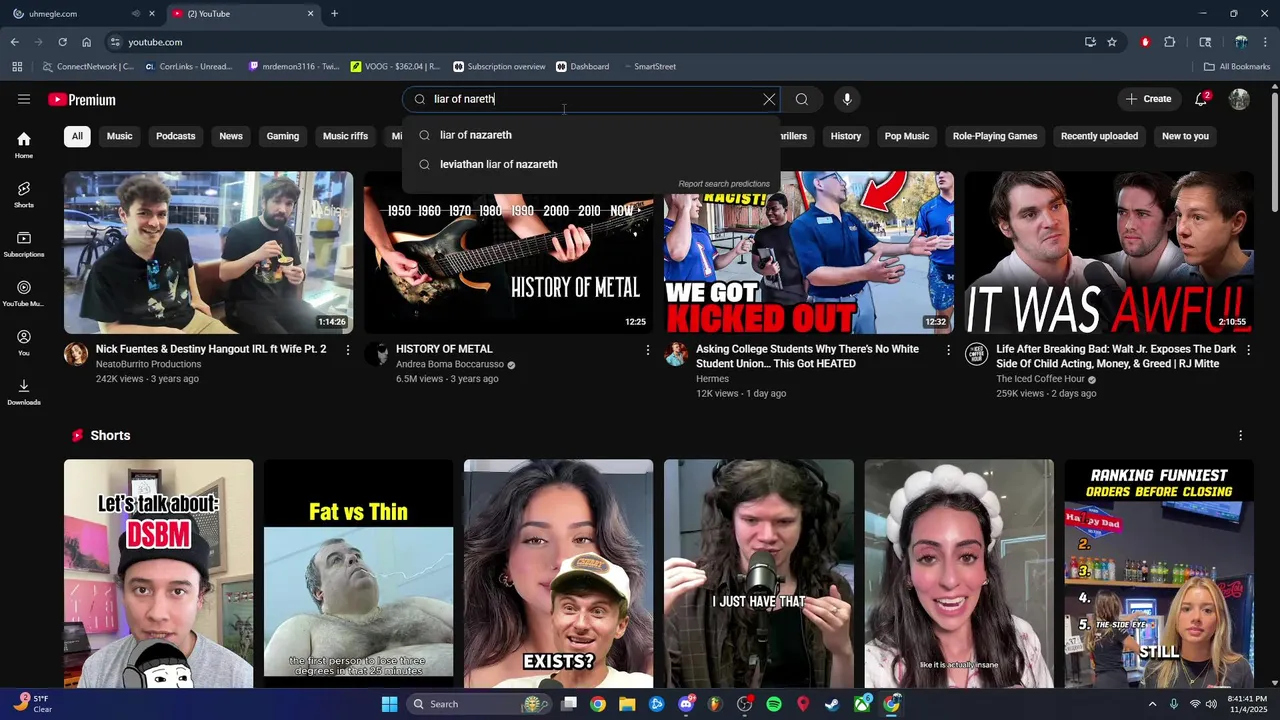Open Chrome apps grid in bookmarks bar
The height and width of the screenshot is (720, 1280).
(x=17, y=66)
